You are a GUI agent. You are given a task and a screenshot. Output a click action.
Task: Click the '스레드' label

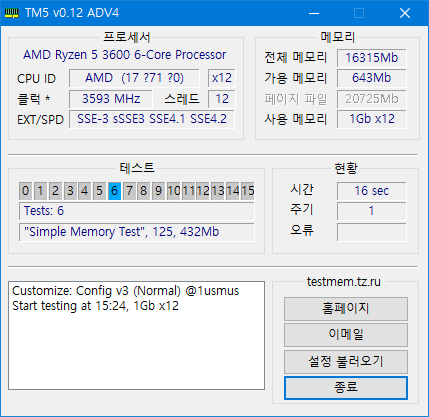(x=182, y=99)
